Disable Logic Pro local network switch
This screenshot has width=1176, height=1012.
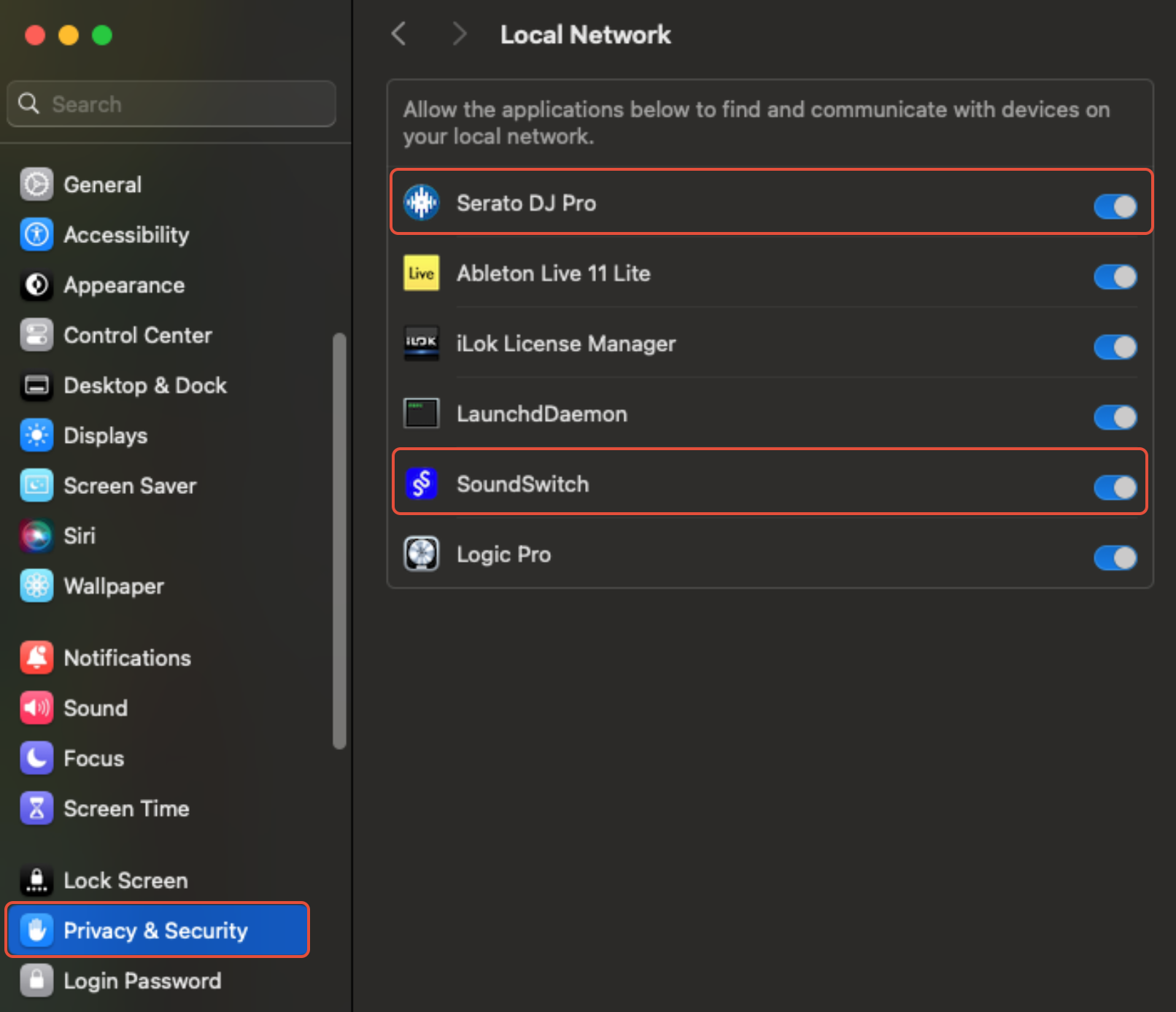click(1115, 557)
